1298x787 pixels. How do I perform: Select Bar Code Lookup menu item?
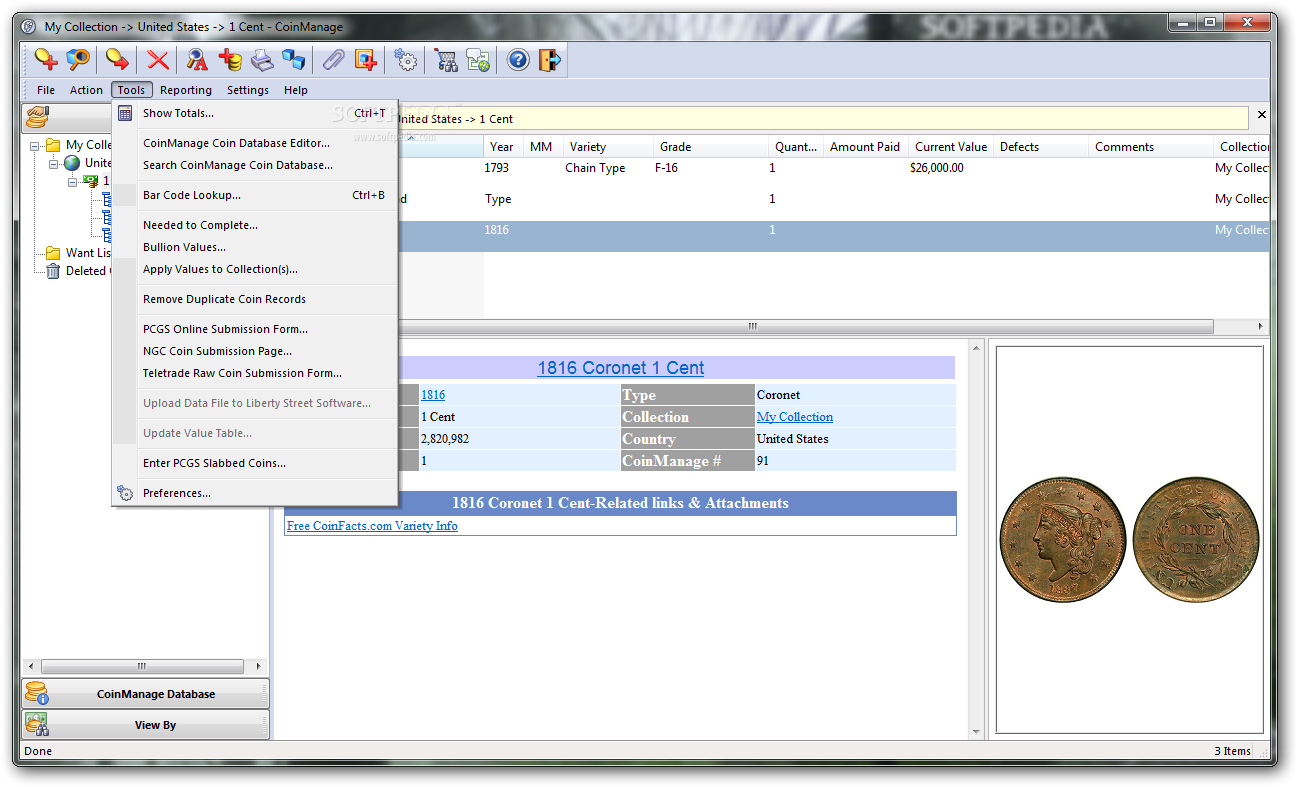255,195
